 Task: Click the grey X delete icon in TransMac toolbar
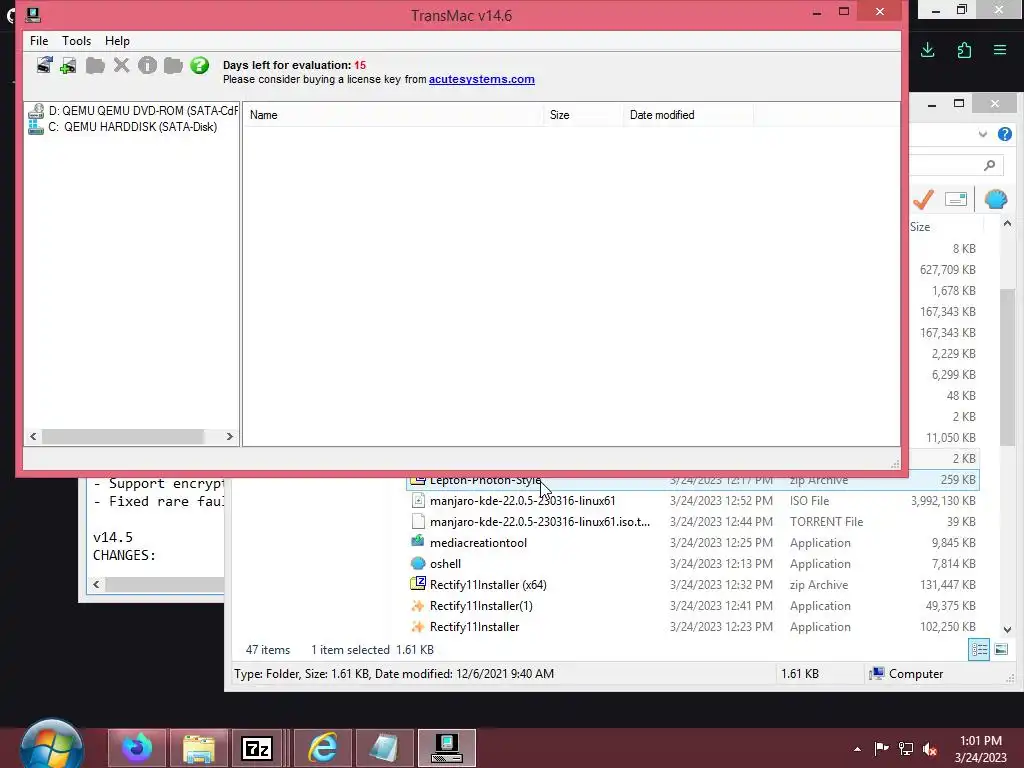point(121,65)
